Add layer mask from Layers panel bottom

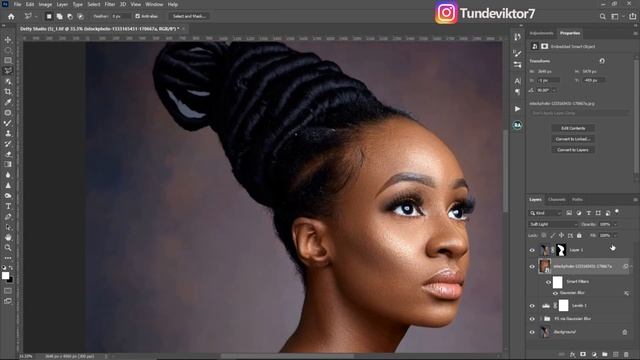(x=583, y=354)
